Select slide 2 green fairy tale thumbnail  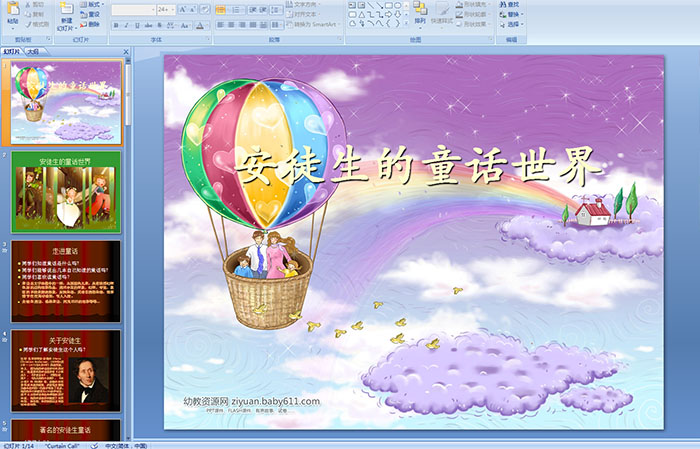pos(66,192)
